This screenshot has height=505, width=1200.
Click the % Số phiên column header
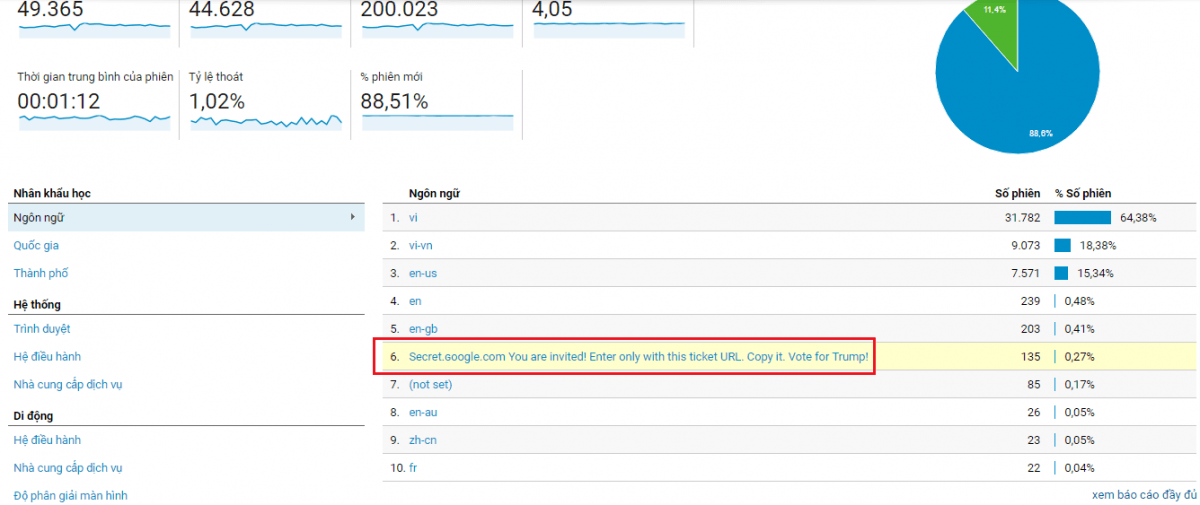[x=1083, y=193]
